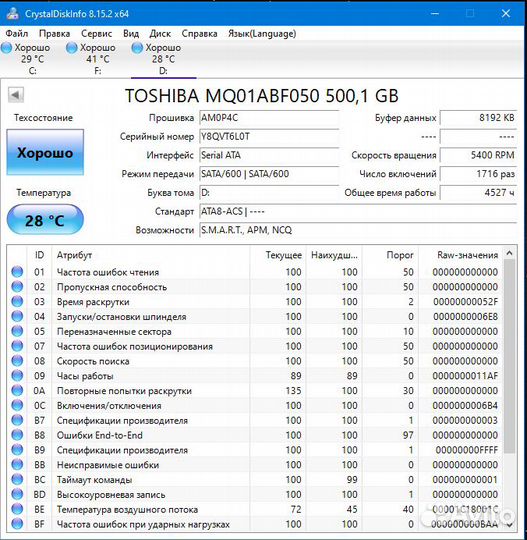Click blue status icon for attribute BE

point(17,509)
